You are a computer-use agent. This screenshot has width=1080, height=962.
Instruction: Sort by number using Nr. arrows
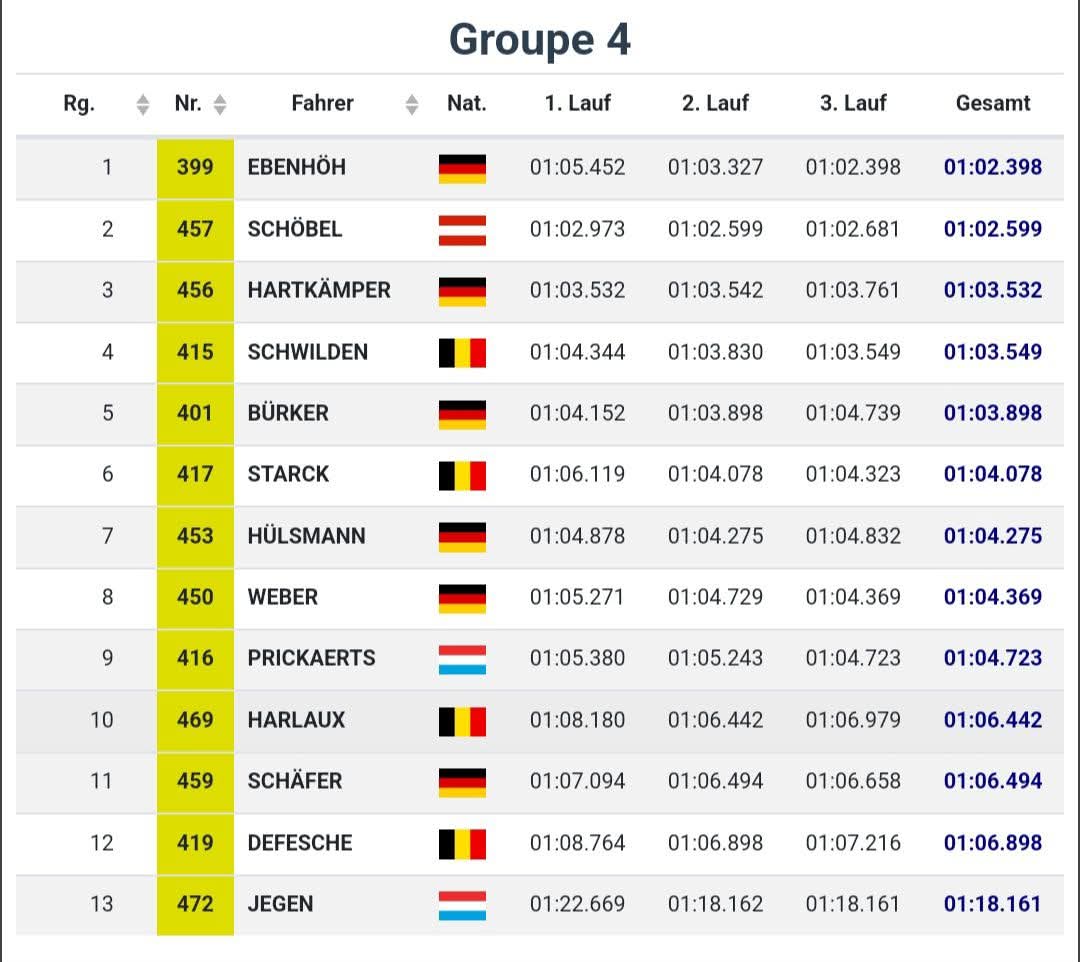pyautogui.click(x=220, y=104)
